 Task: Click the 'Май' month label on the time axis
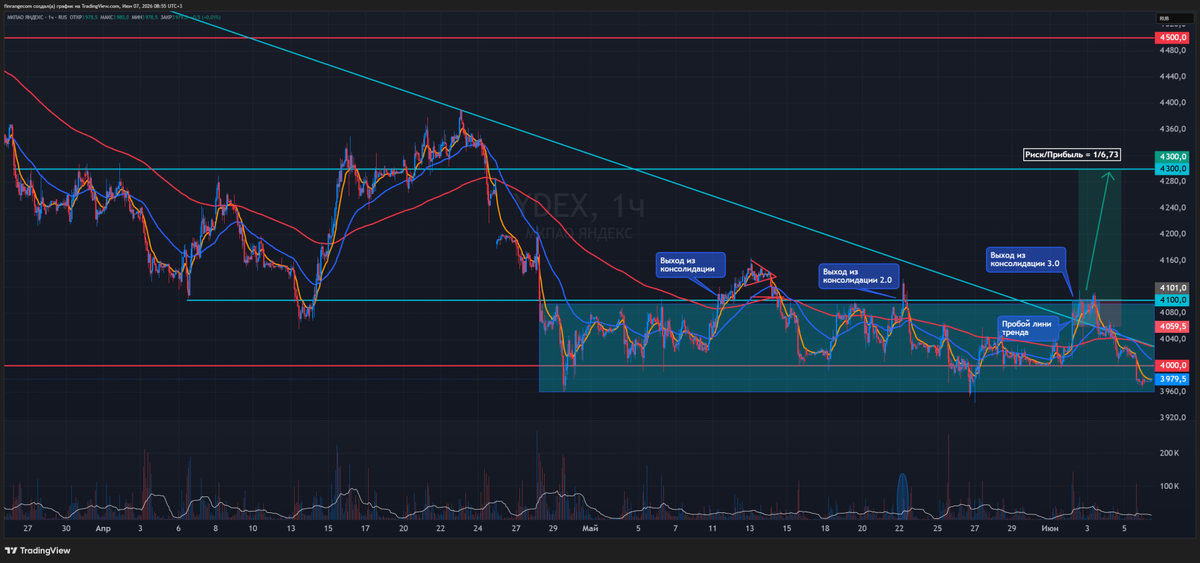pos(588,527)
